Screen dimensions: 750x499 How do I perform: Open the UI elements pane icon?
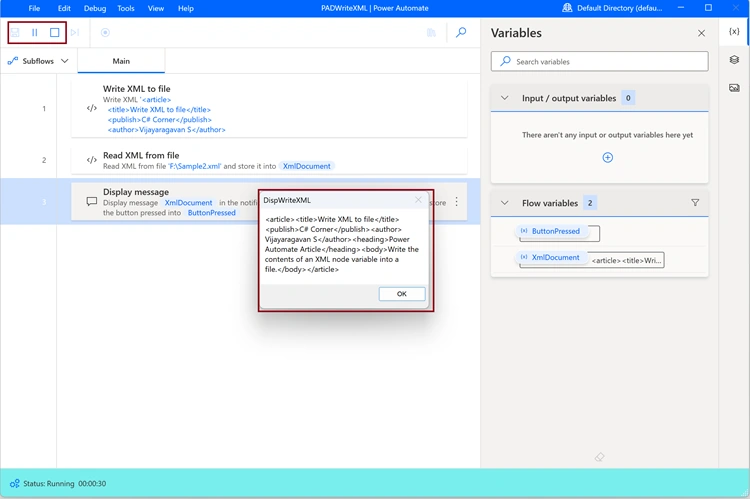[x=734, y=59]
